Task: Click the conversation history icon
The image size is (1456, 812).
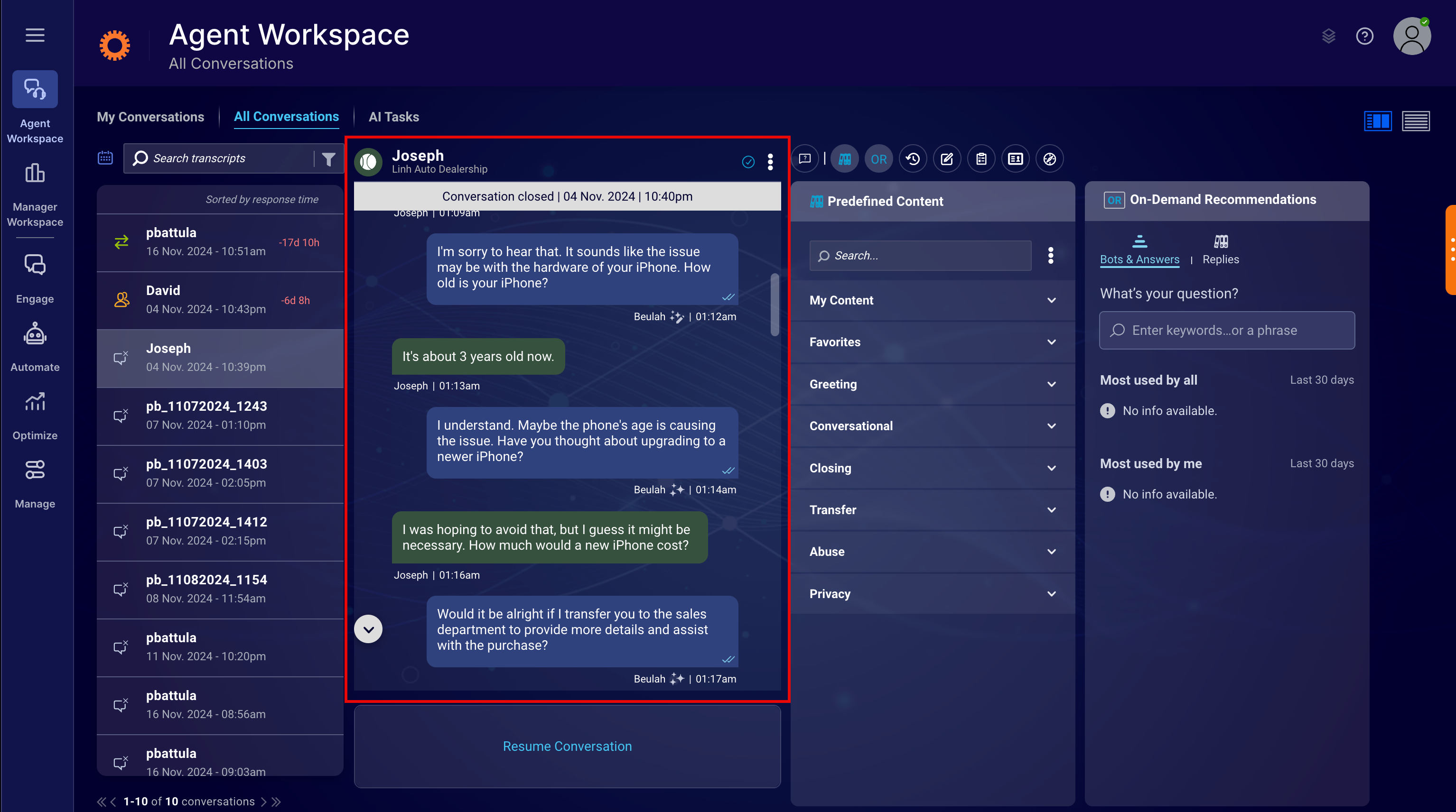Action: (x=914, y=158)
